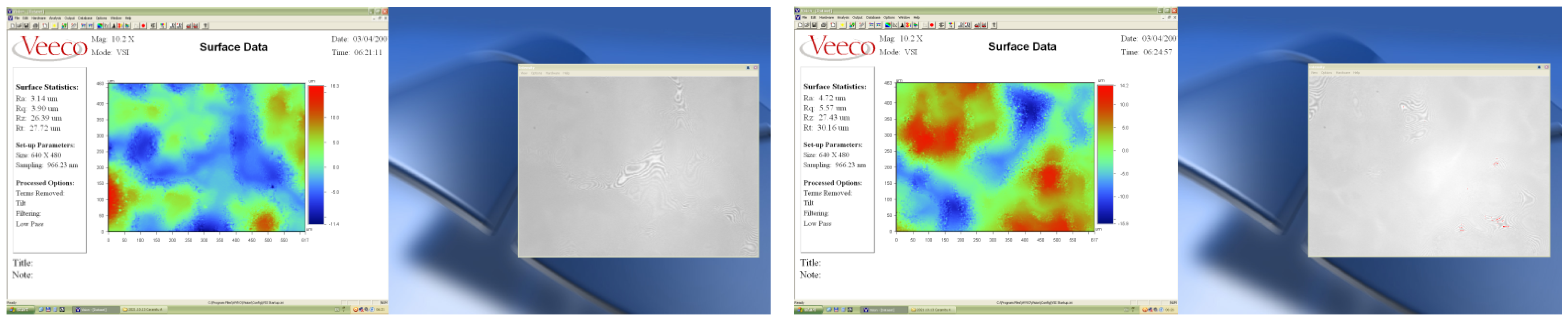Click Open file icon in right Vision toolbar
This screenshot has height=321, width=1568.
tap(807, 25)
